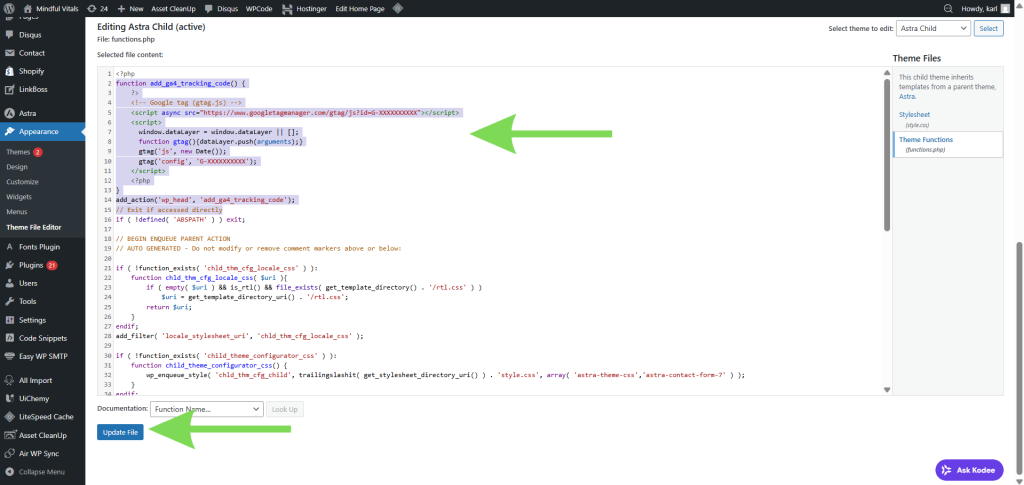Viewport: 1024px width, 485px height.
Task: Place cursor on the add_action wp_head line
Action: click(x=206, y=200)
